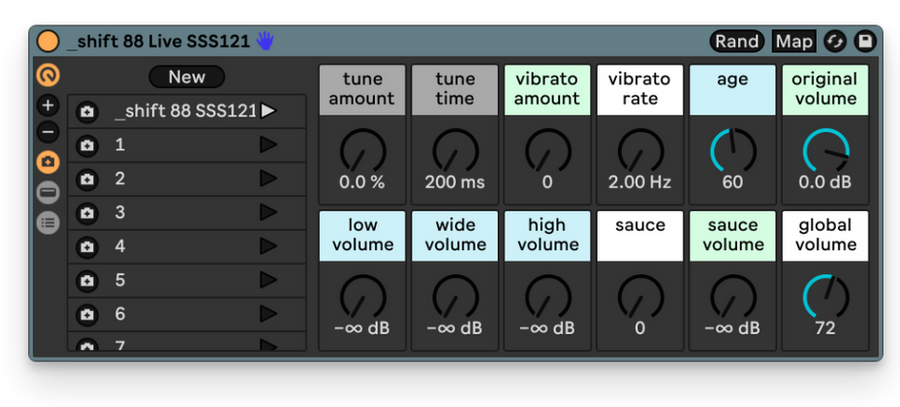Click the 2.00 Hz vibrato rate value
The image size is (900, 407).
[x=640, y=183]
